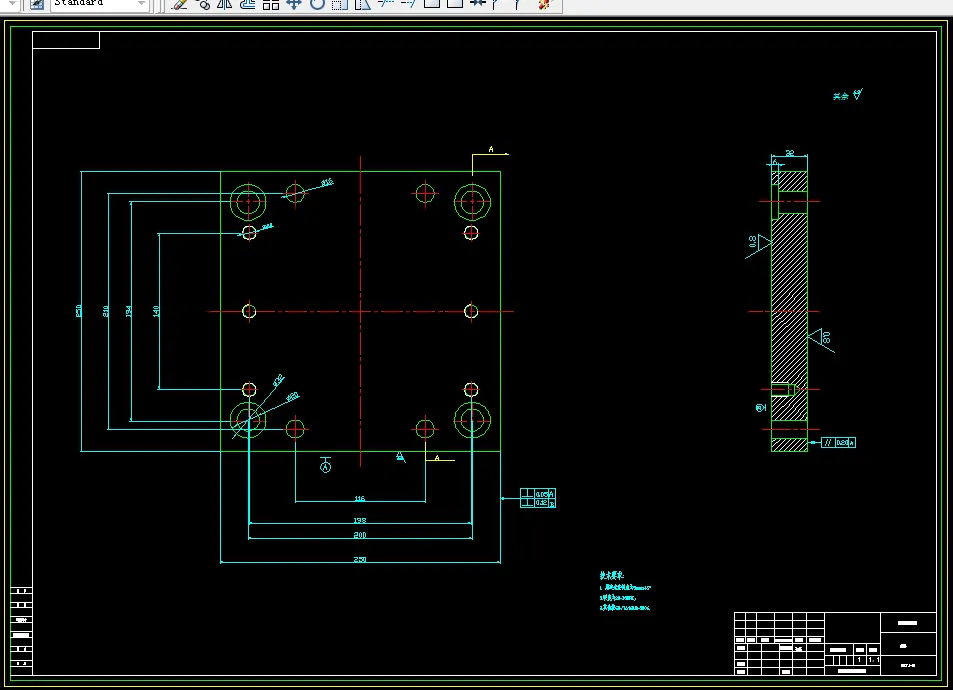Open the Array tool

tap(271, 4)
